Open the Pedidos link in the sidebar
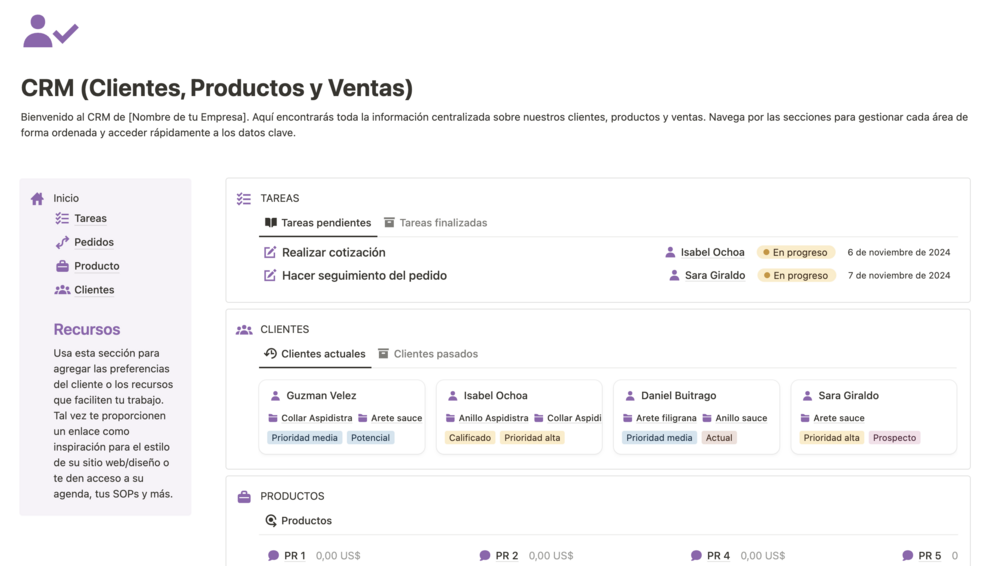Screen dimensions: 1005x566 click(x=94, y=243)
